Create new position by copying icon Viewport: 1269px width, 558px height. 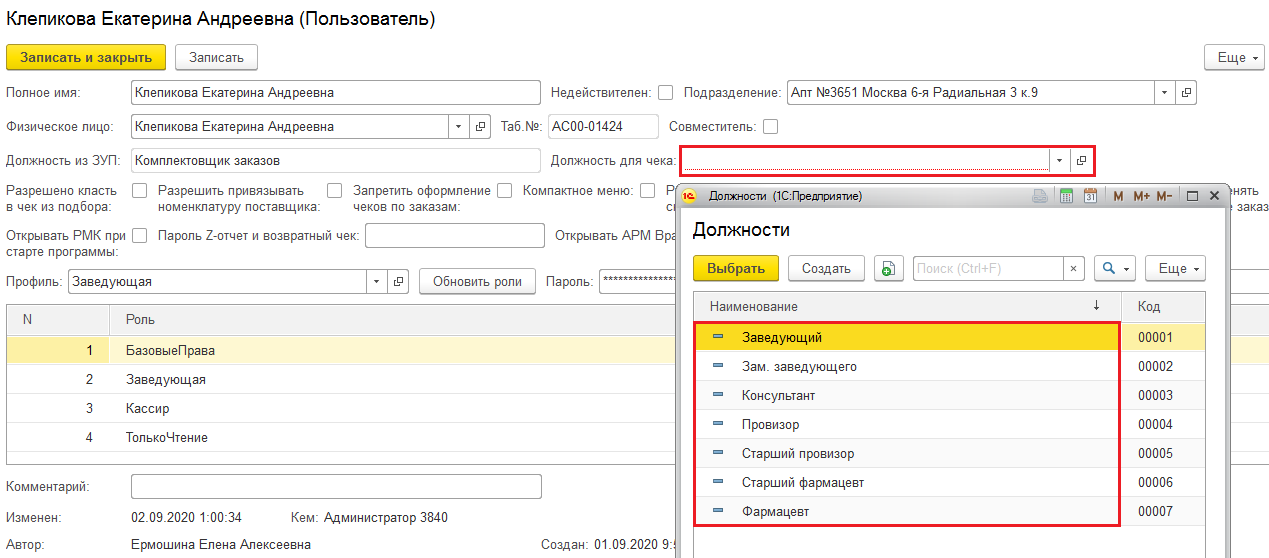[888, 268]
